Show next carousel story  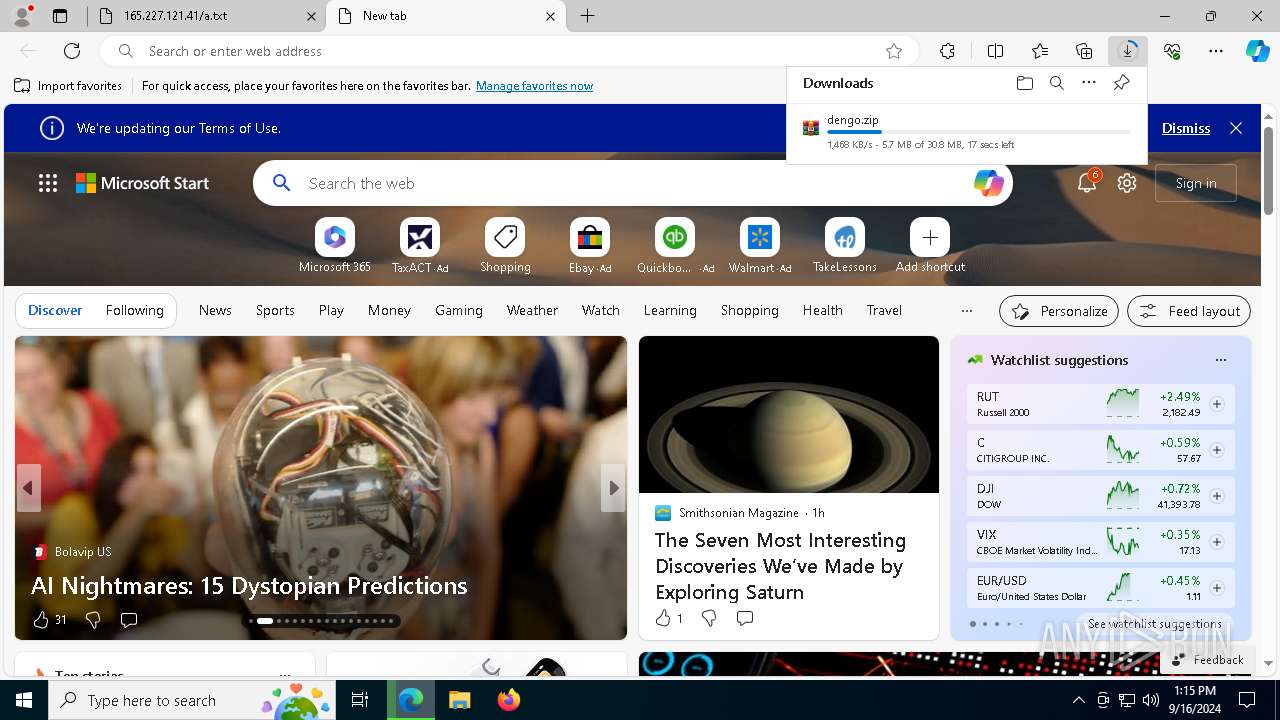614,488
